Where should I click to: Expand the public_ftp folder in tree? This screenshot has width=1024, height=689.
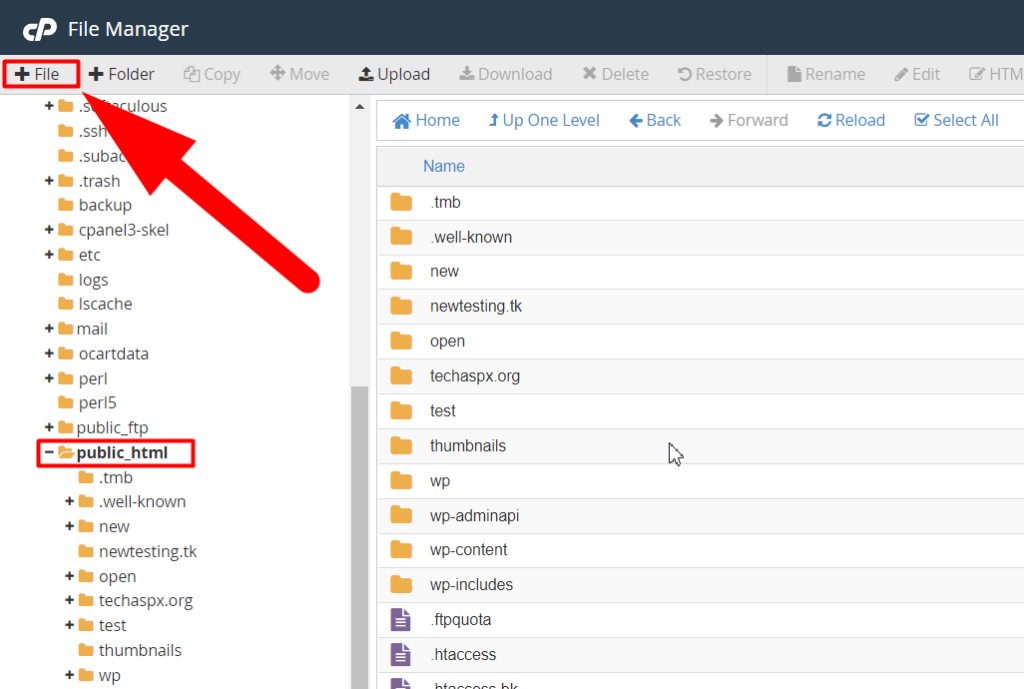pos(49,427)
